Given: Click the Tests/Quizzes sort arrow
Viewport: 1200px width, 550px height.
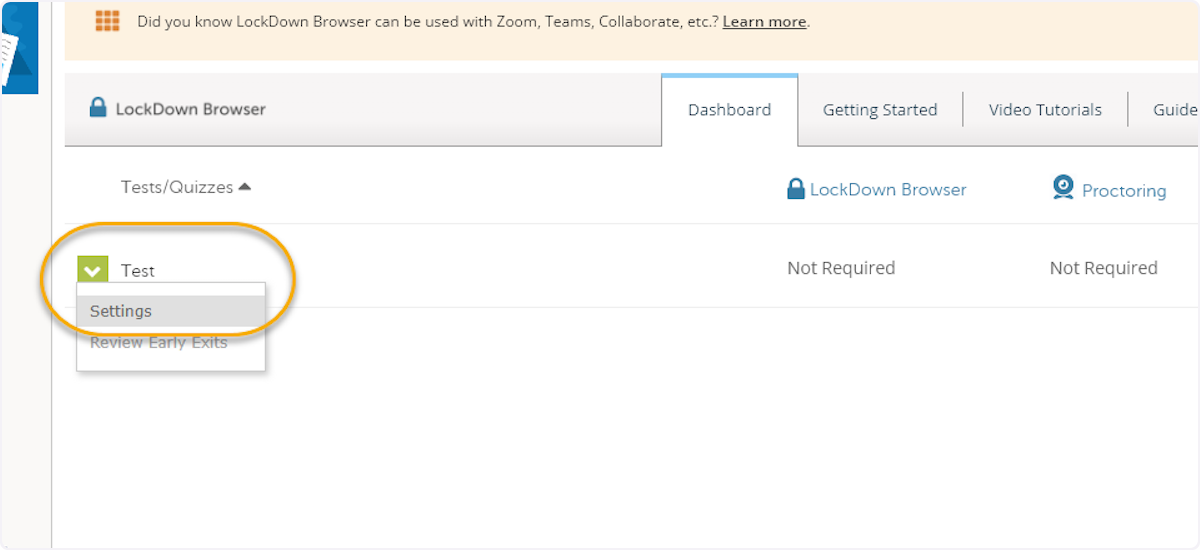Looking at the screenshot, I should pyautogui.click(x=245, y=187).
